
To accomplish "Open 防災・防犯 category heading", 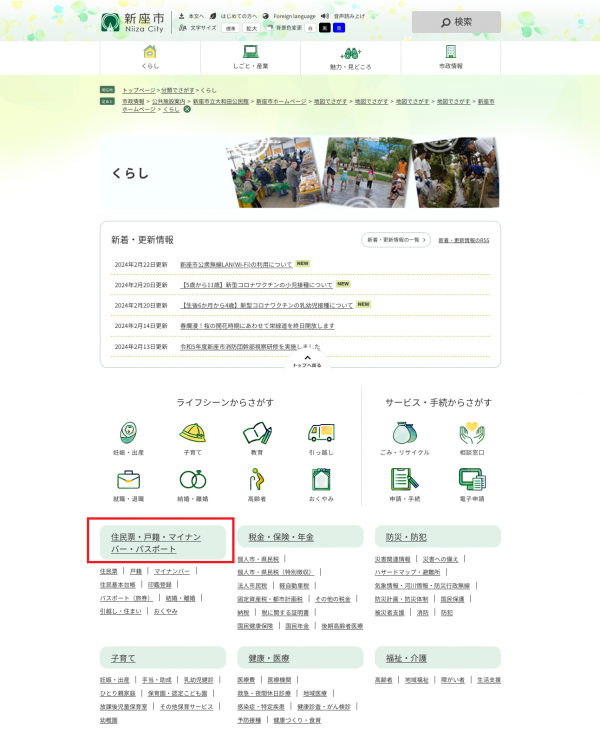I will click(x=438, y=536).
